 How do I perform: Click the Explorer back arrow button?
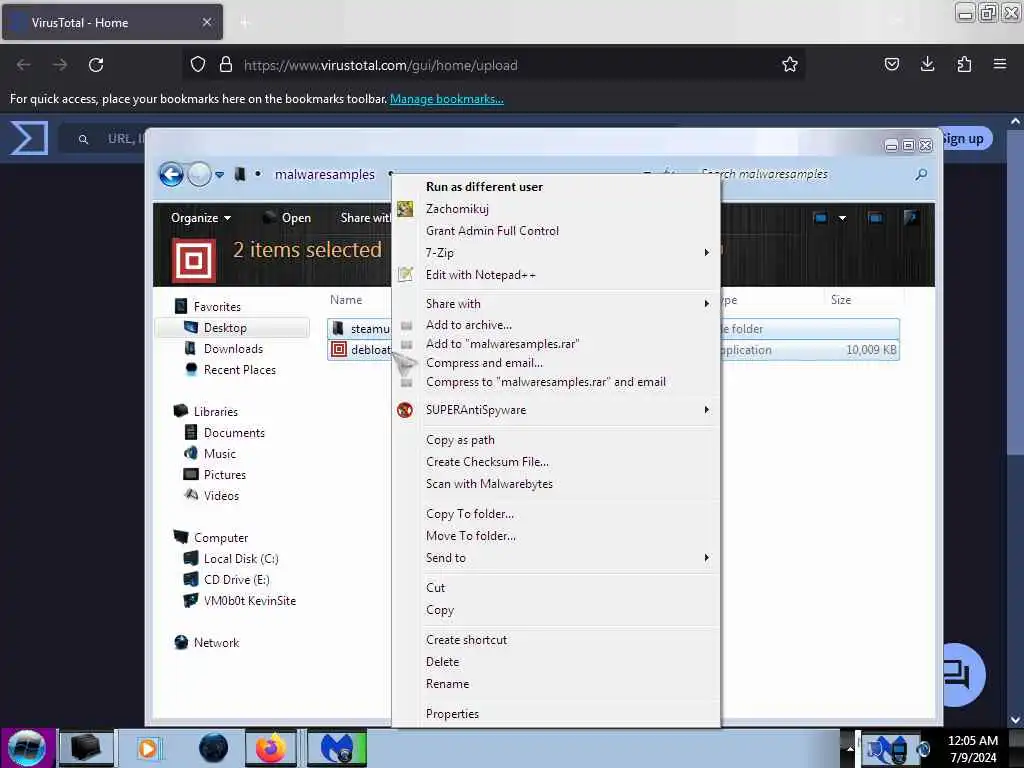coord(171,174)
